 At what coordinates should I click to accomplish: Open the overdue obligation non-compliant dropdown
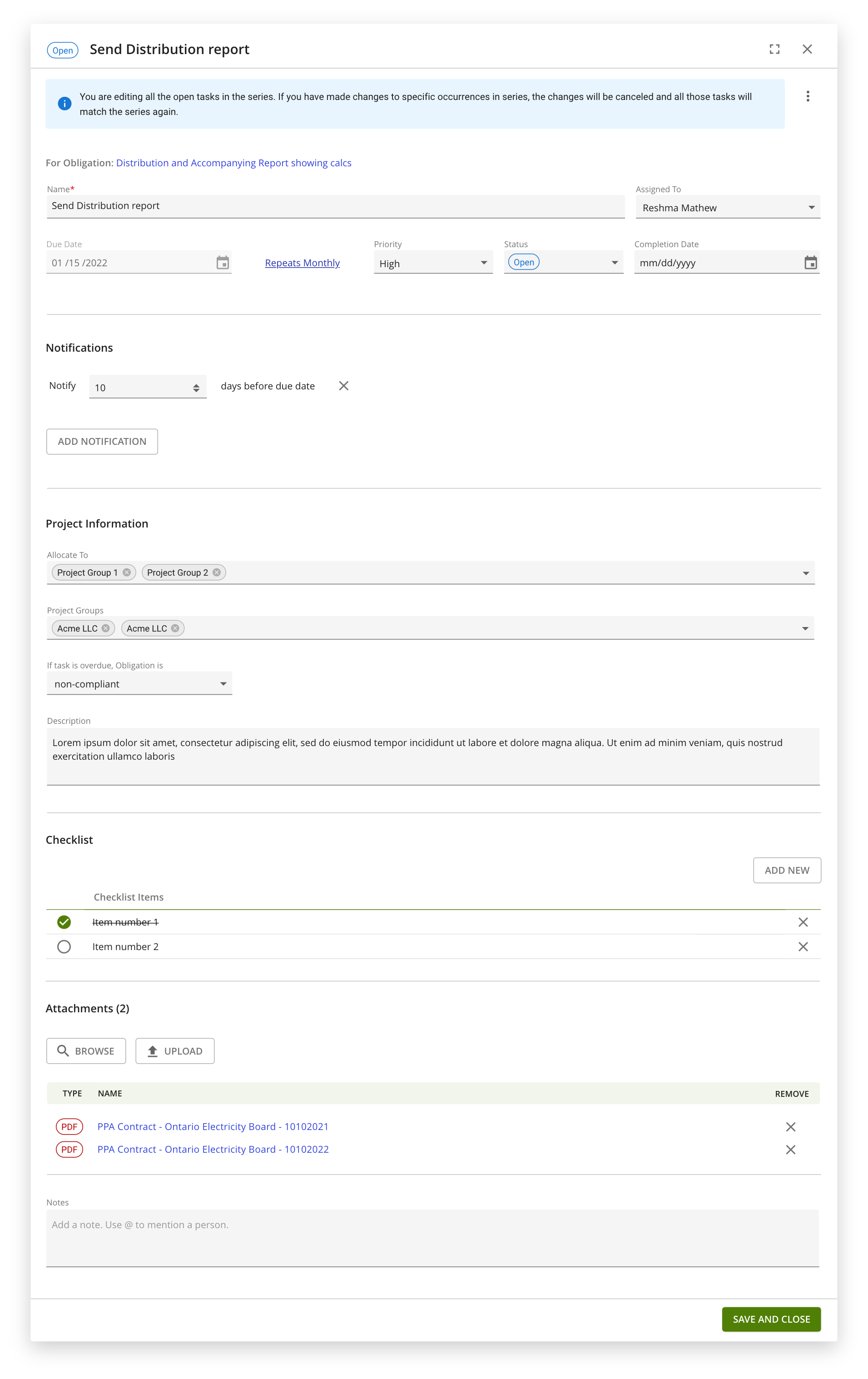139,684
